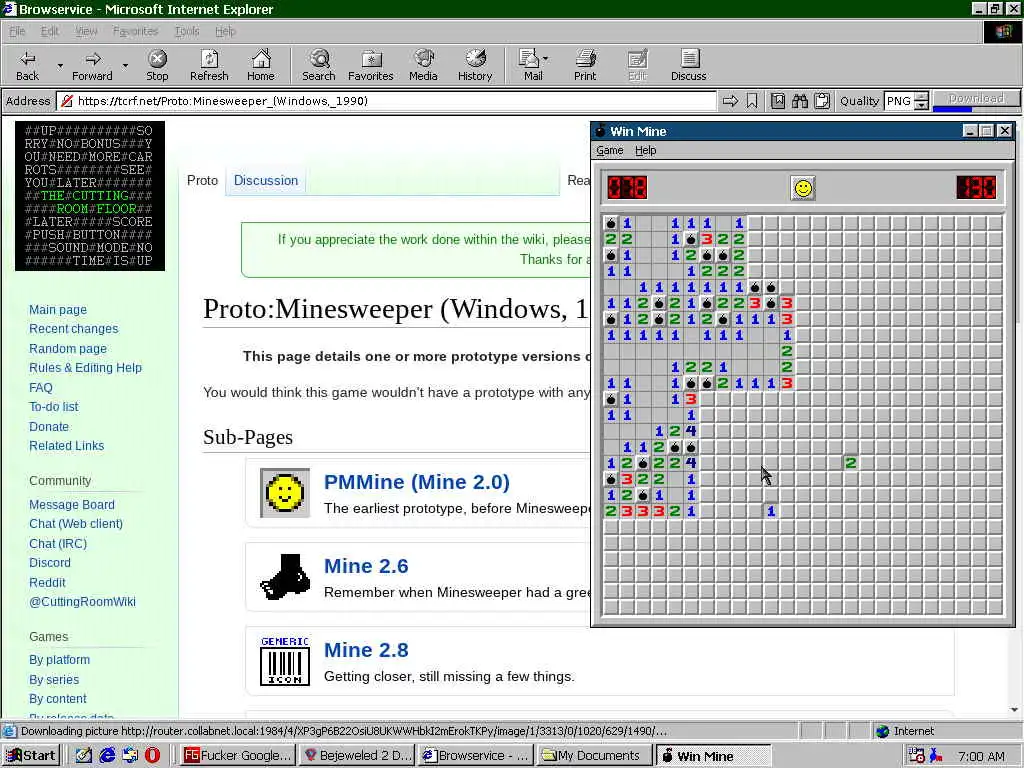Viewport: 1024px width, 768px height.
Task: Open the History toolbar button
Action: coord(475,65)
